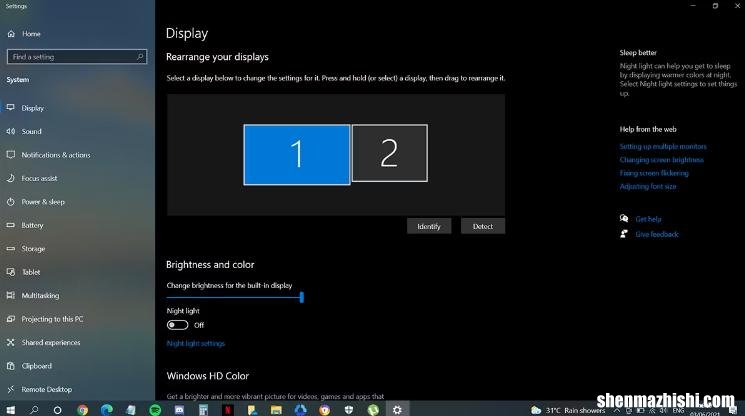
Task: Click the Get help chat icon
Action: (624, 218)
